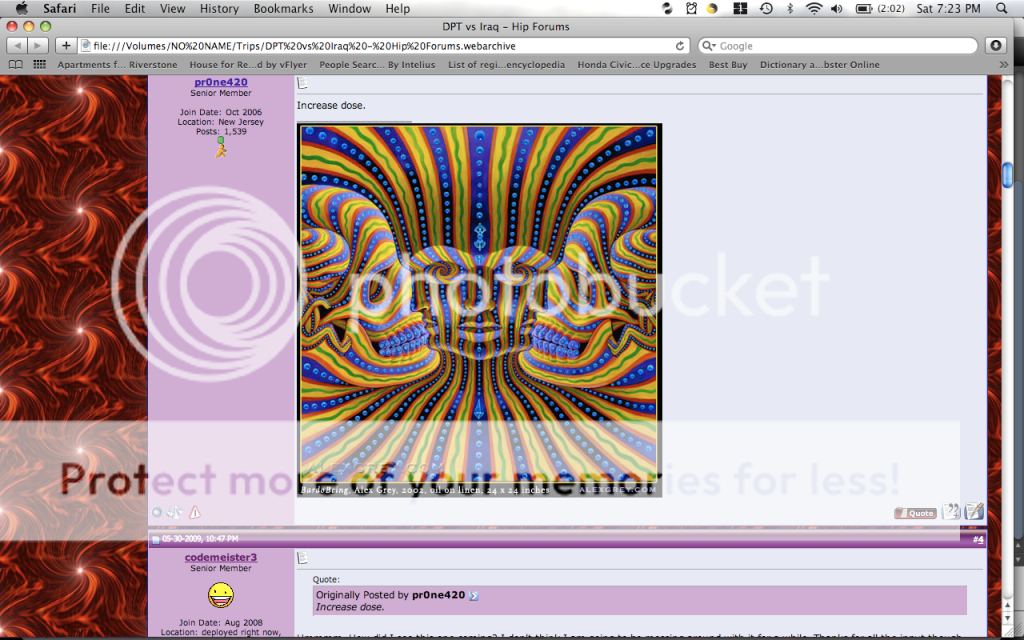This screenshot has width=1024, height=640.
Task: Click the multi-quote icon beside Quote
Action: pyautogui.click(x=951, y=512)
